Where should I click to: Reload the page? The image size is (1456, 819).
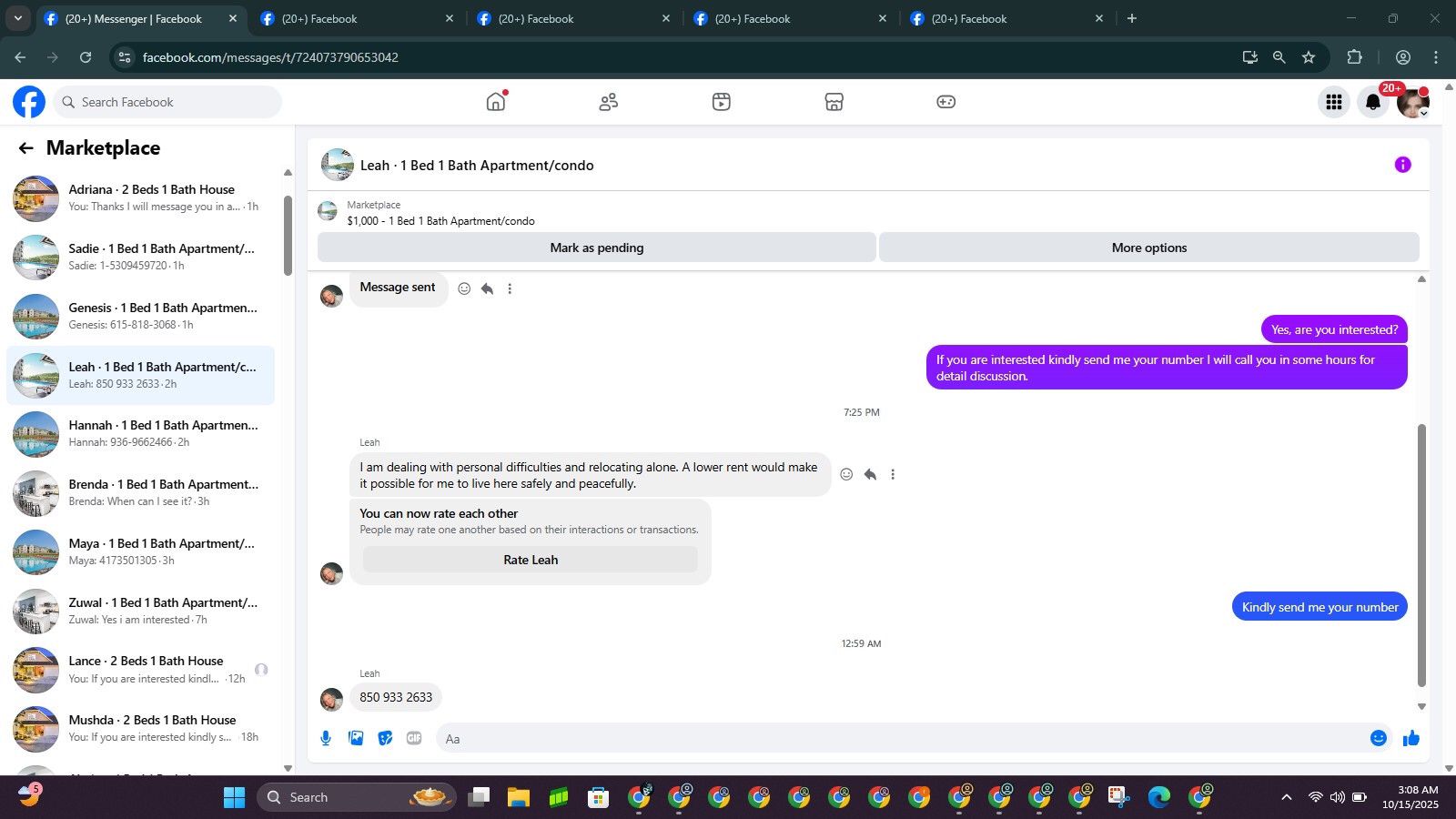point(86,57)
